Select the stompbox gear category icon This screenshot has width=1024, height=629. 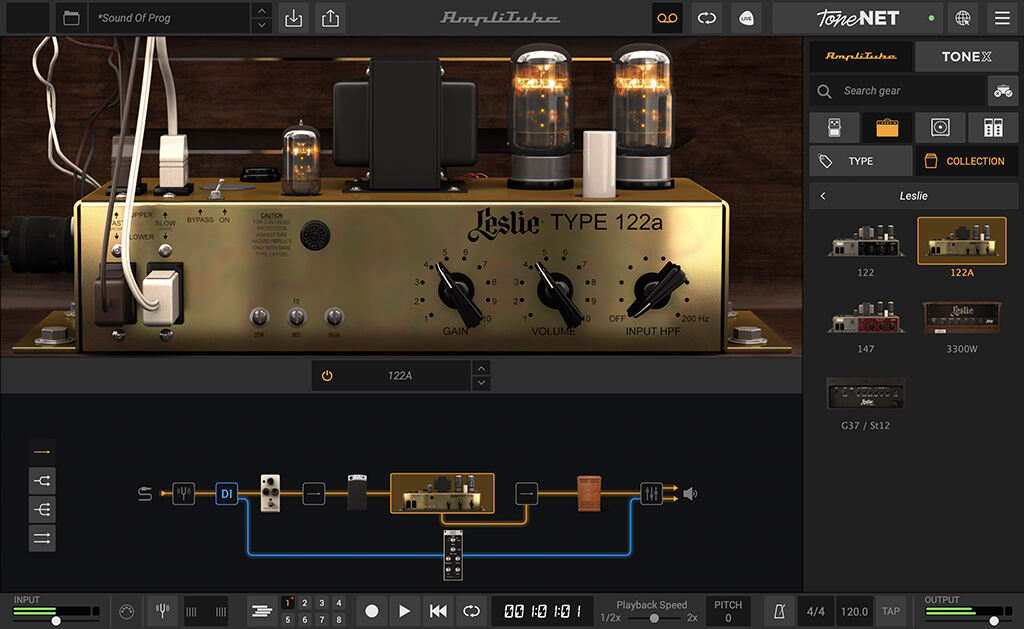(x=834, y=127)
